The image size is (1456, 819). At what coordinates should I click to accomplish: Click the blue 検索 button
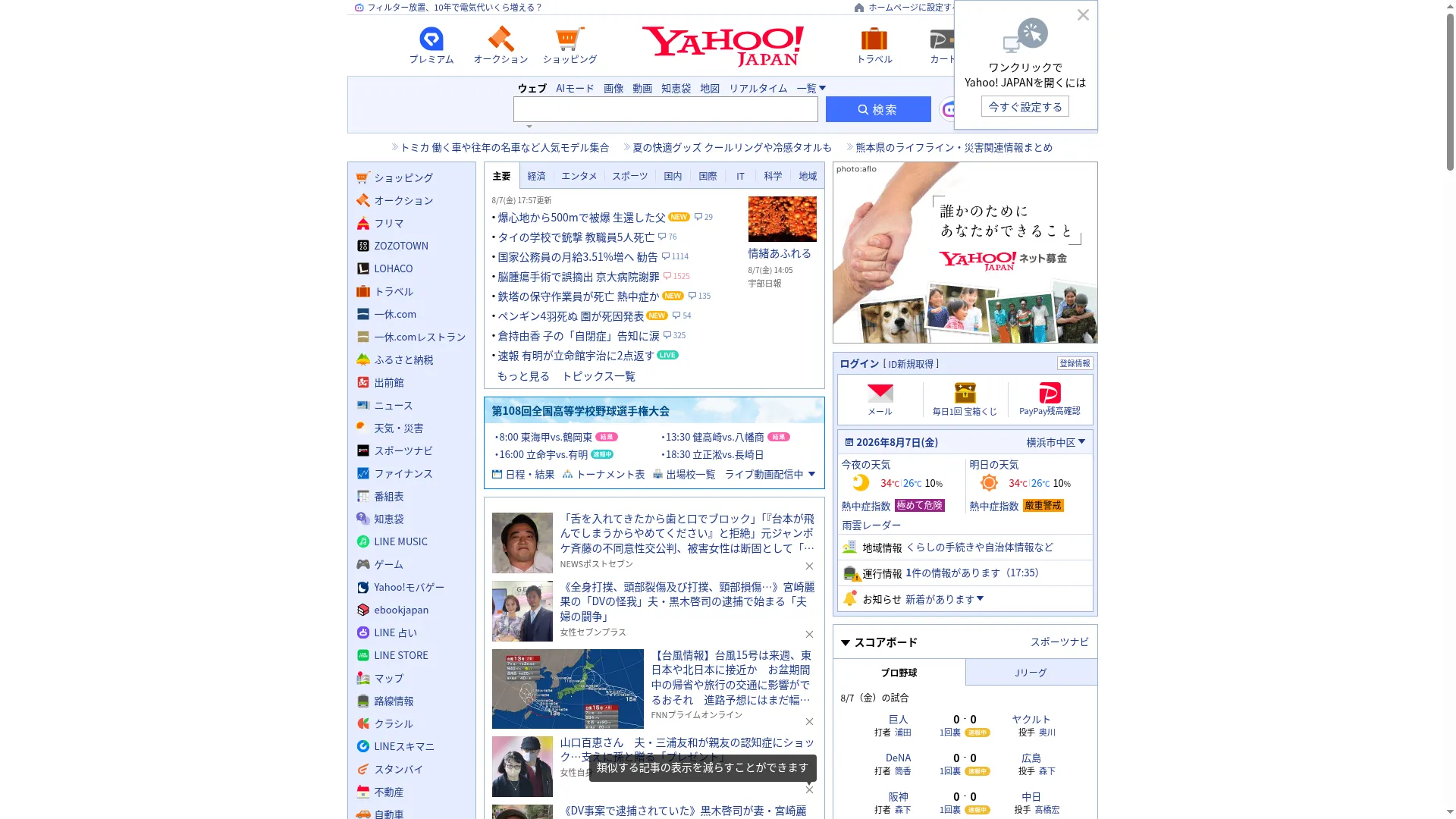point(878,109)
